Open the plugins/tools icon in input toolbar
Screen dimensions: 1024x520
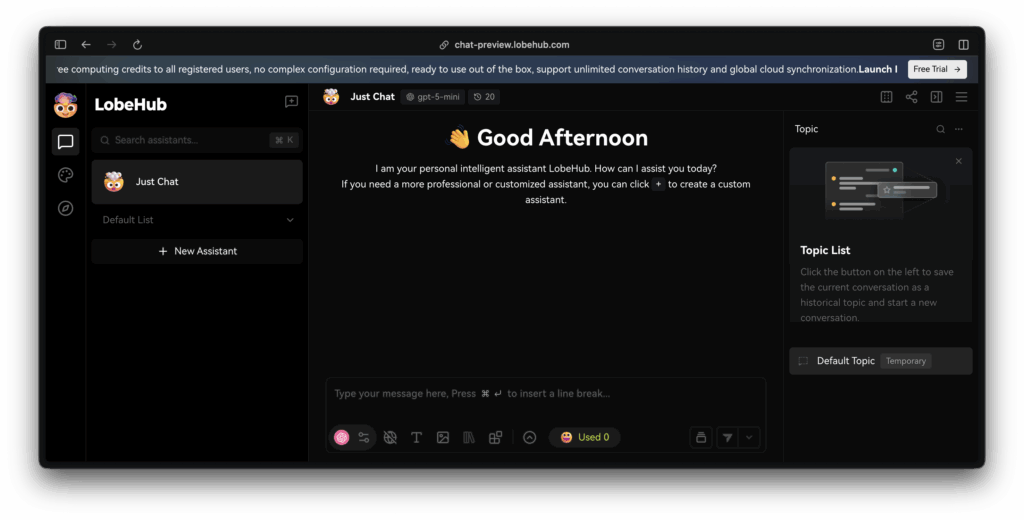[495, 437]
